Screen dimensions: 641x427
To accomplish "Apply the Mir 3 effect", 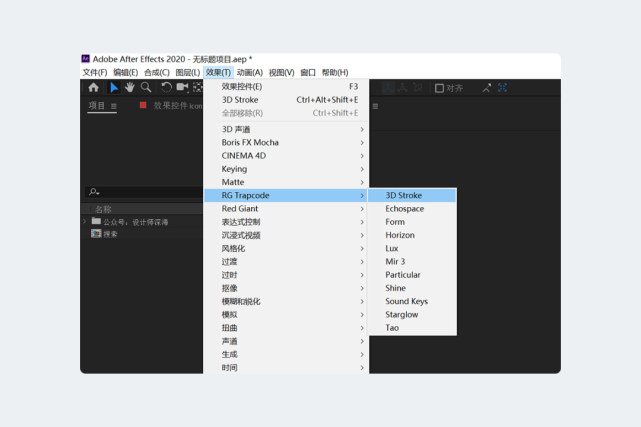I will 412,262.
